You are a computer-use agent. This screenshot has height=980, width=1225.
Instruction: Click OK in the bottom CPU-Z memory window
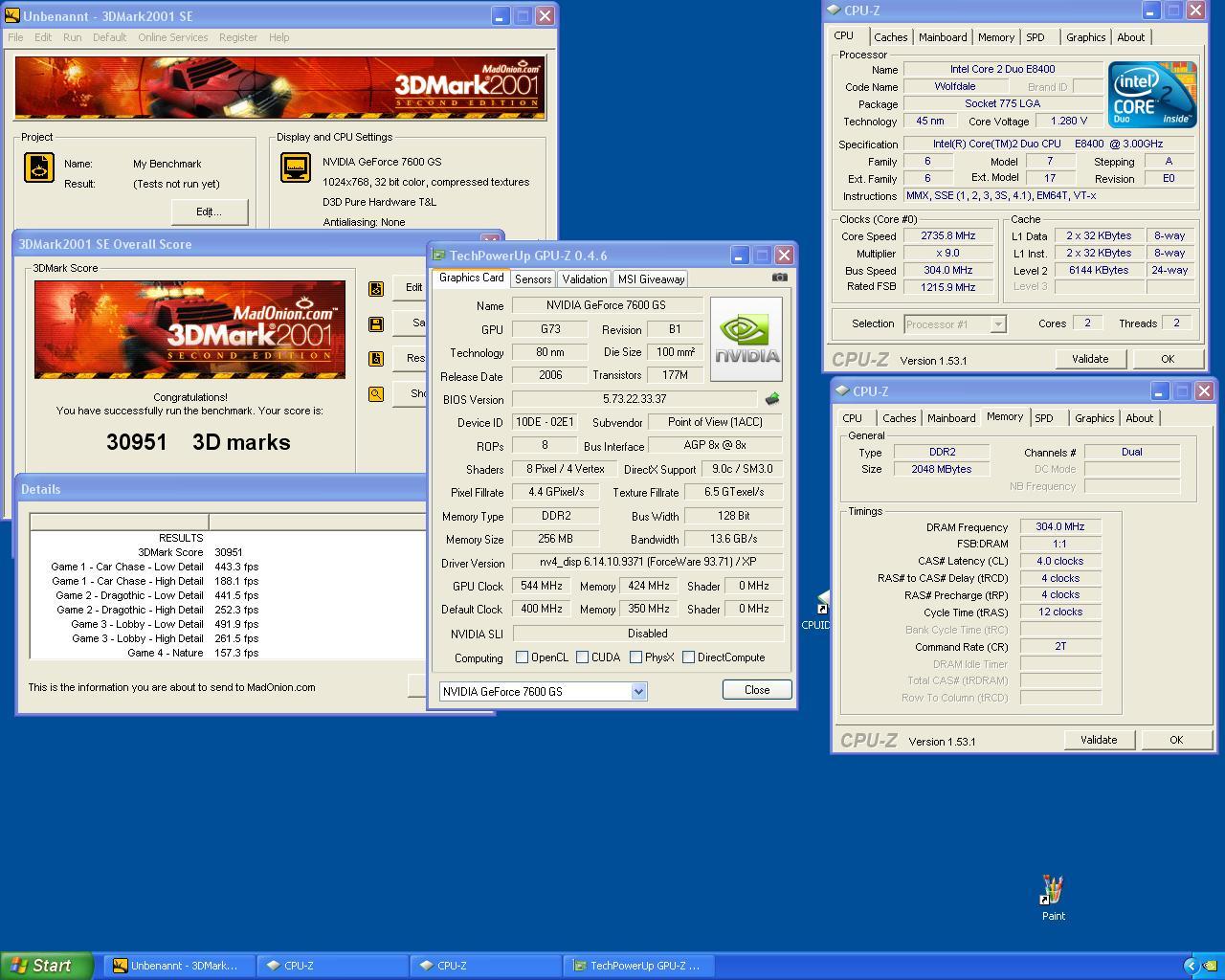[1176, 740]
